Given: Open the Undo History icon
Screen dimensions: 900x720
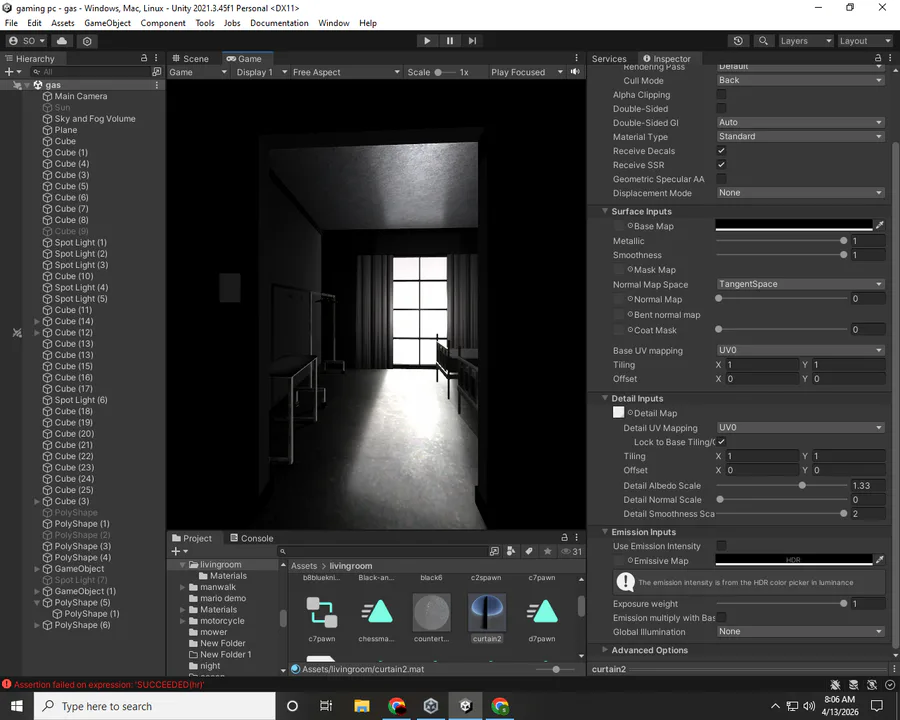Looking at the screenshot, I should [x=738, y=41].
